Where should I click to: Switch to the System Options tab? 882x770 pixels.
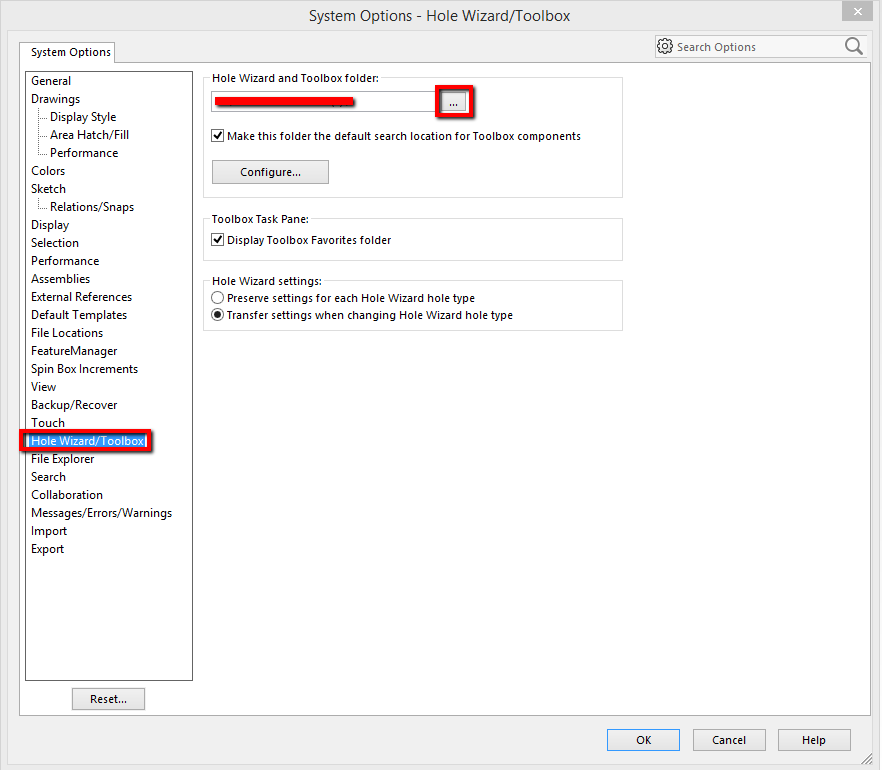[x=70, y=52]
